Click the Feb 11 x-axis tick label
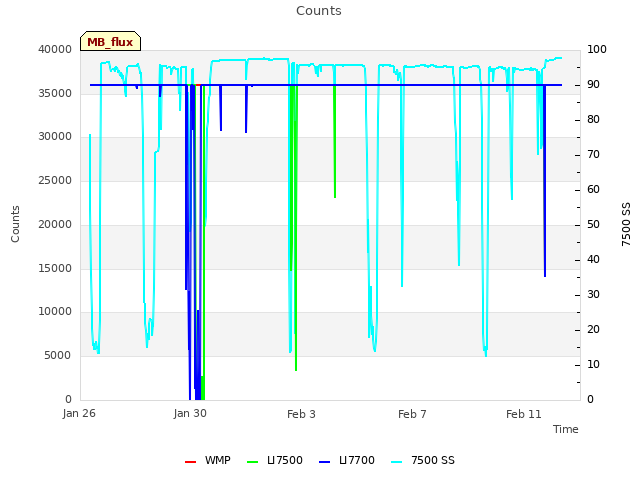The image size is (640, 480). coord(524,414)
